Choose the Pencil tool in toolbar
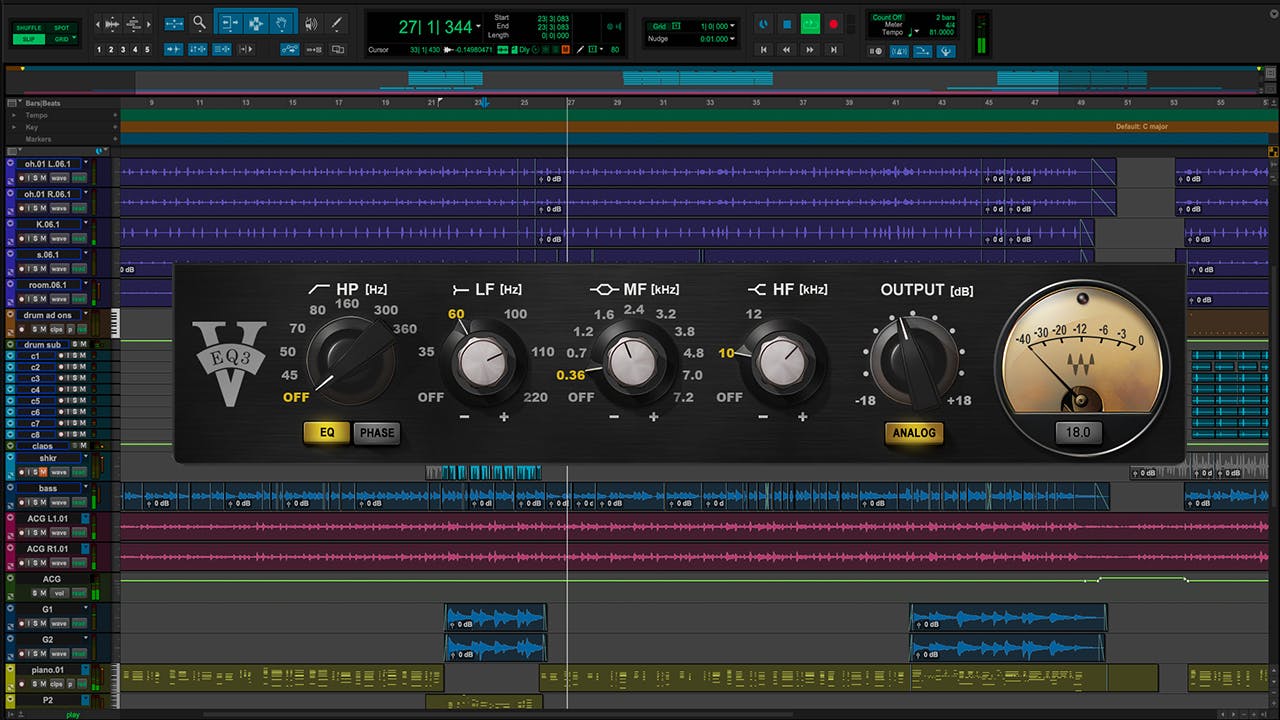 [x=337, y=23]
